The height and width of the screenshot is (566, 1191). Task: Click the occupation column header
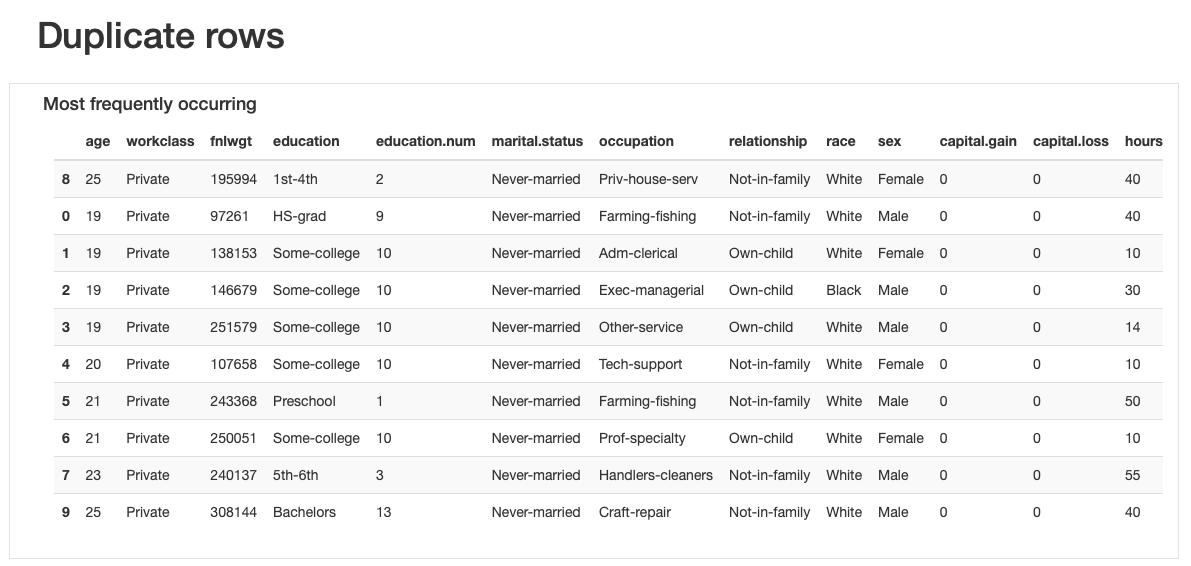pos(636,142)
